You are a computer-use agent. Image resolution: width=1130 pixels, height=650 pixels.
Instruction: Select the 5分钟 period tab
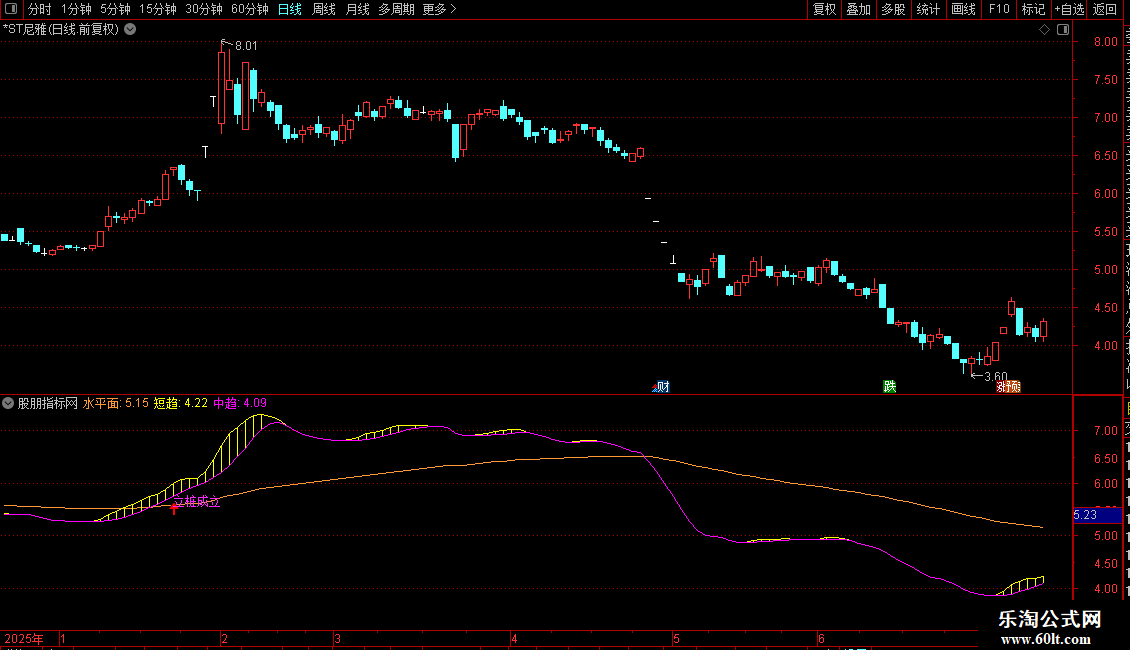tap(115, 9)
